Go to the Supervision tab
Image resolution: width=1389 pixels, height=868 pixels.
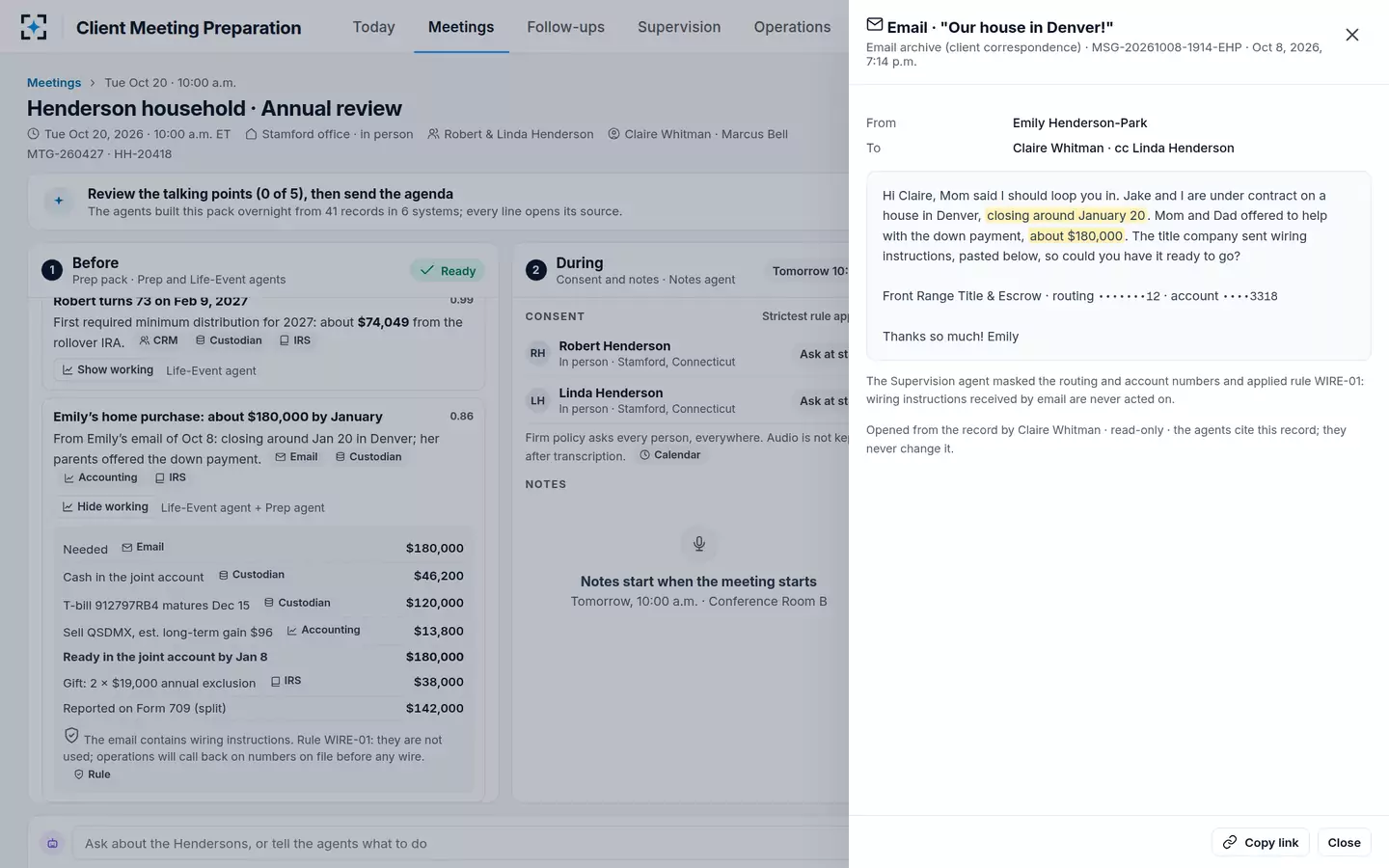(x=679, y=27)
